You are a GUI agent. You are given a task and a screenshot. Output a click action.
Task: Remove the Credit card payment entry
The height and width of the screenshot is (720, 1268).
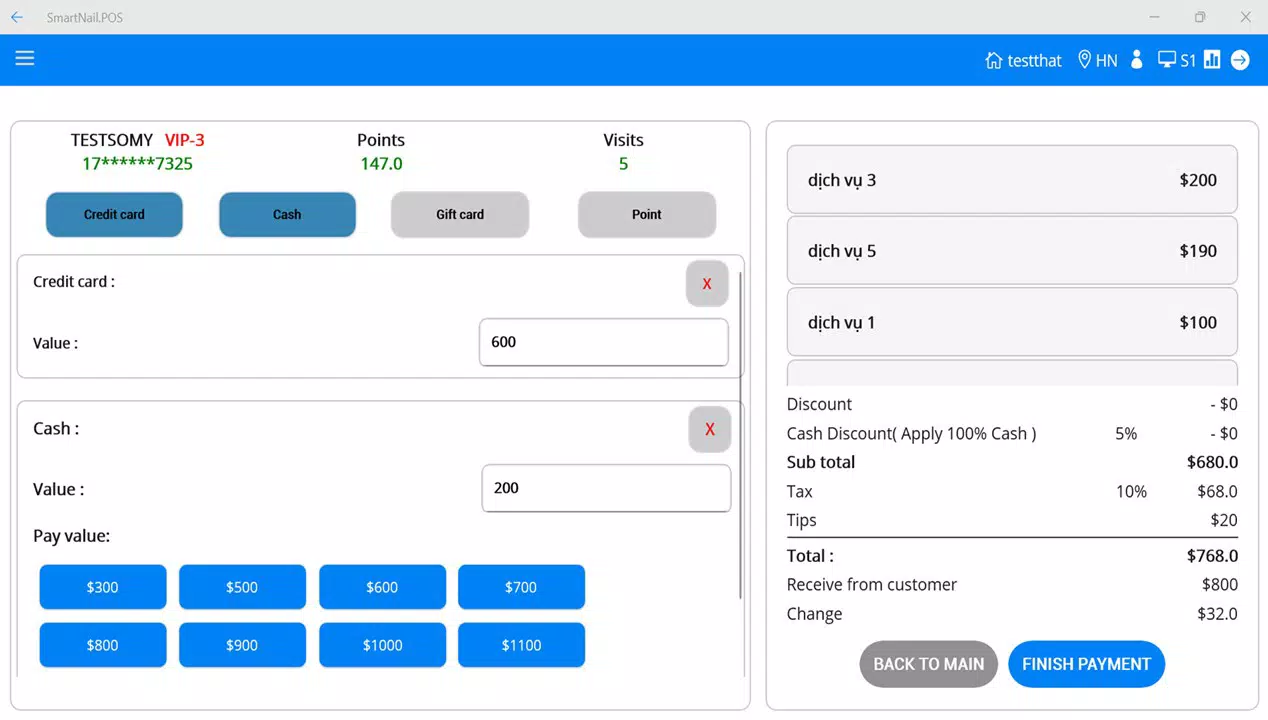pos(707,284)
